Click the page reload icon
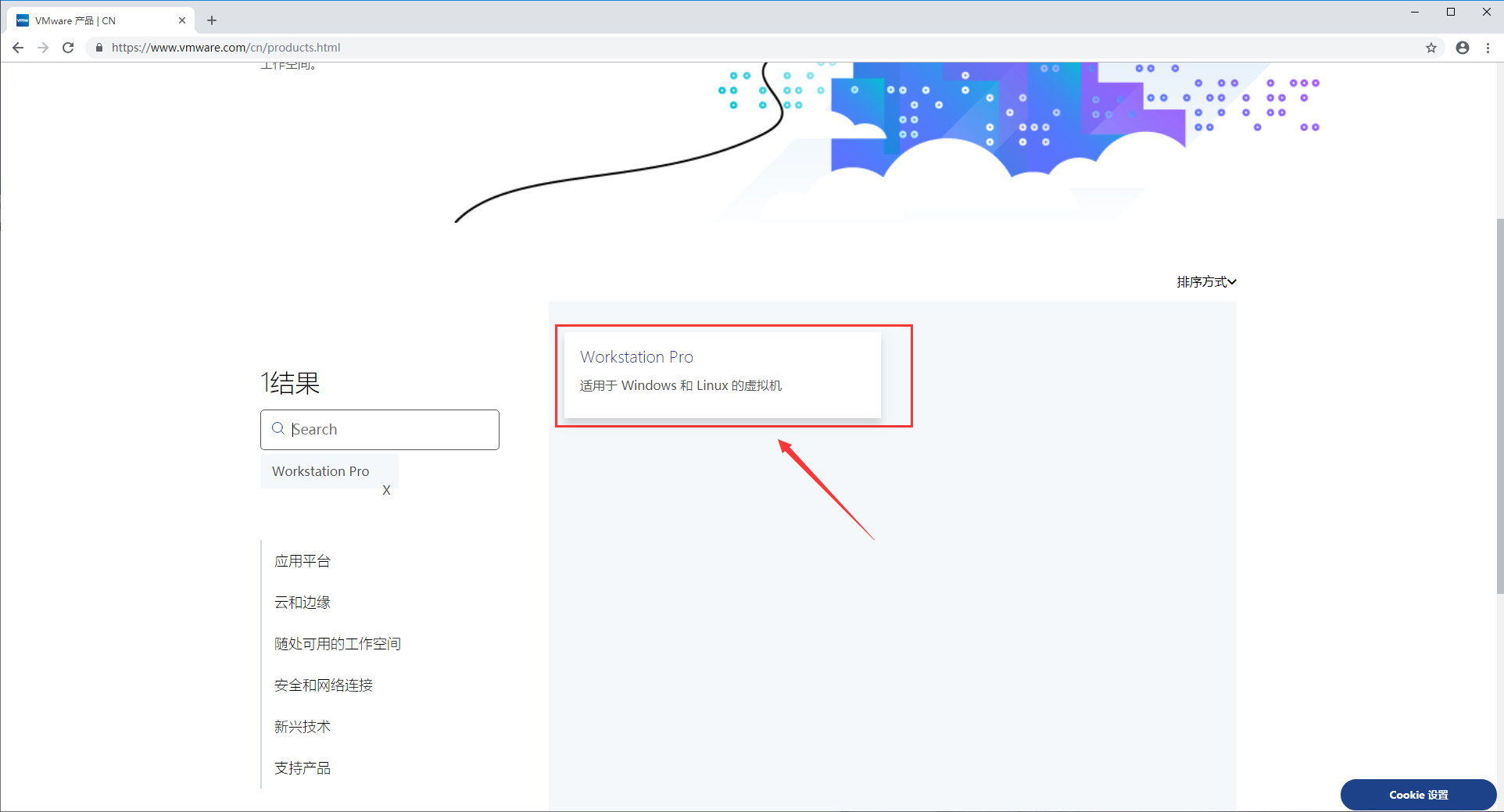 68,47
